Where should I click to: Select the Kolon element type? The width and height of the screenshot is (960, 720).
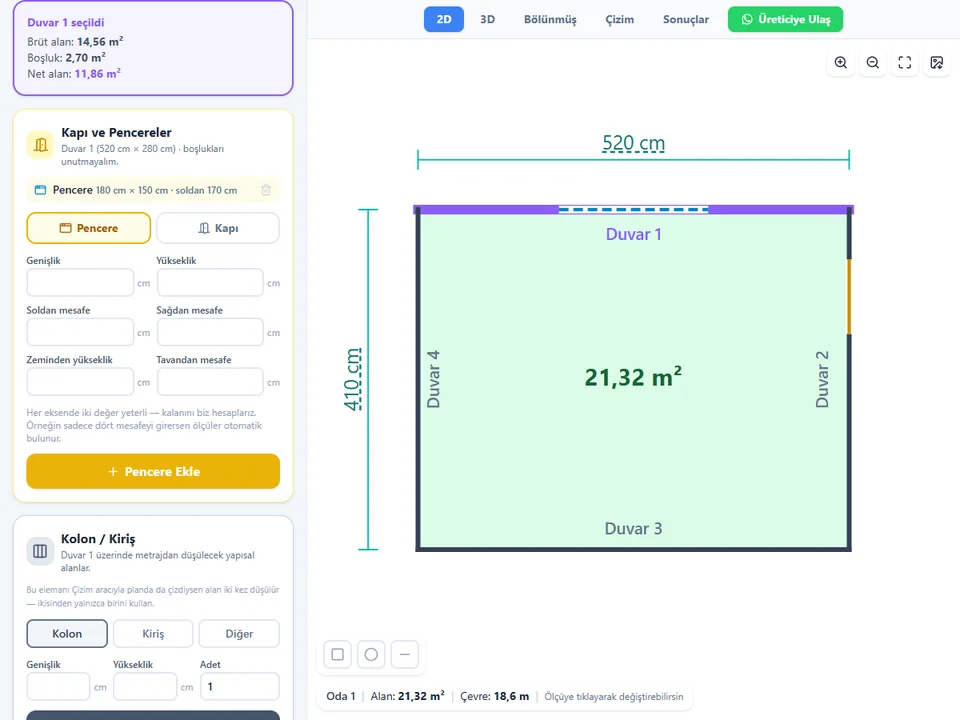67,634
